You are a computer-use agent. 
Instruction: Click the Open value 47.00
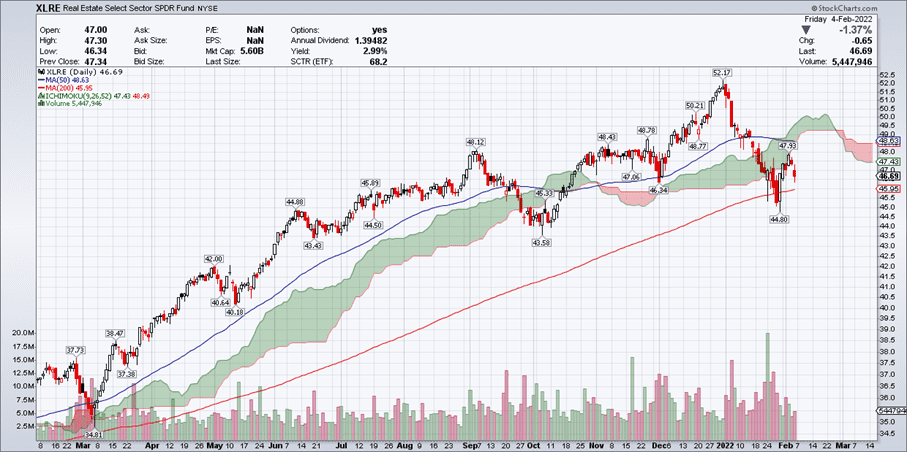point(94,30)
